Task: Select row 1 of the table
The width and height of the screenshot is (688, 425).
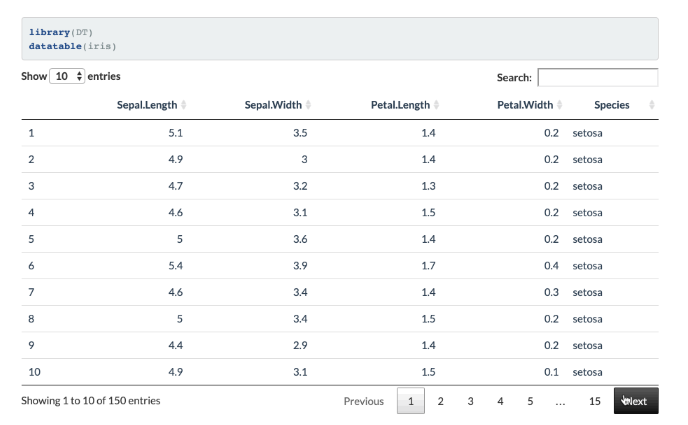Action: [340, 132]
